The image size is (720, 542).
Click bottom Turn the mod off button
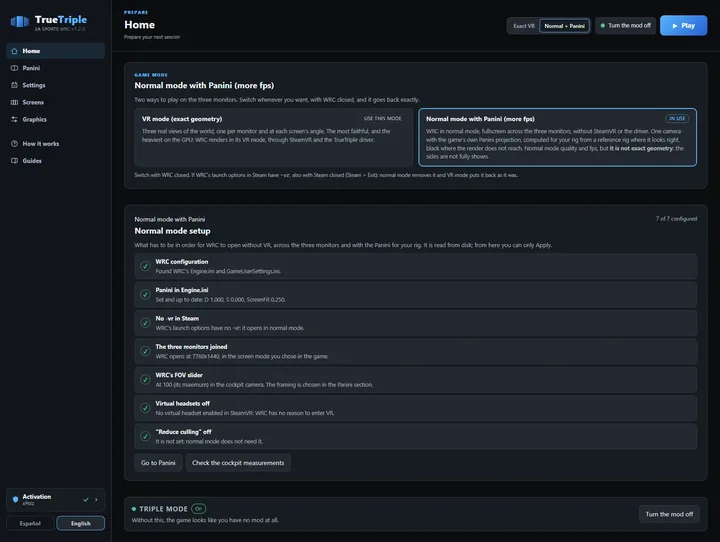(x=669, y=514)
